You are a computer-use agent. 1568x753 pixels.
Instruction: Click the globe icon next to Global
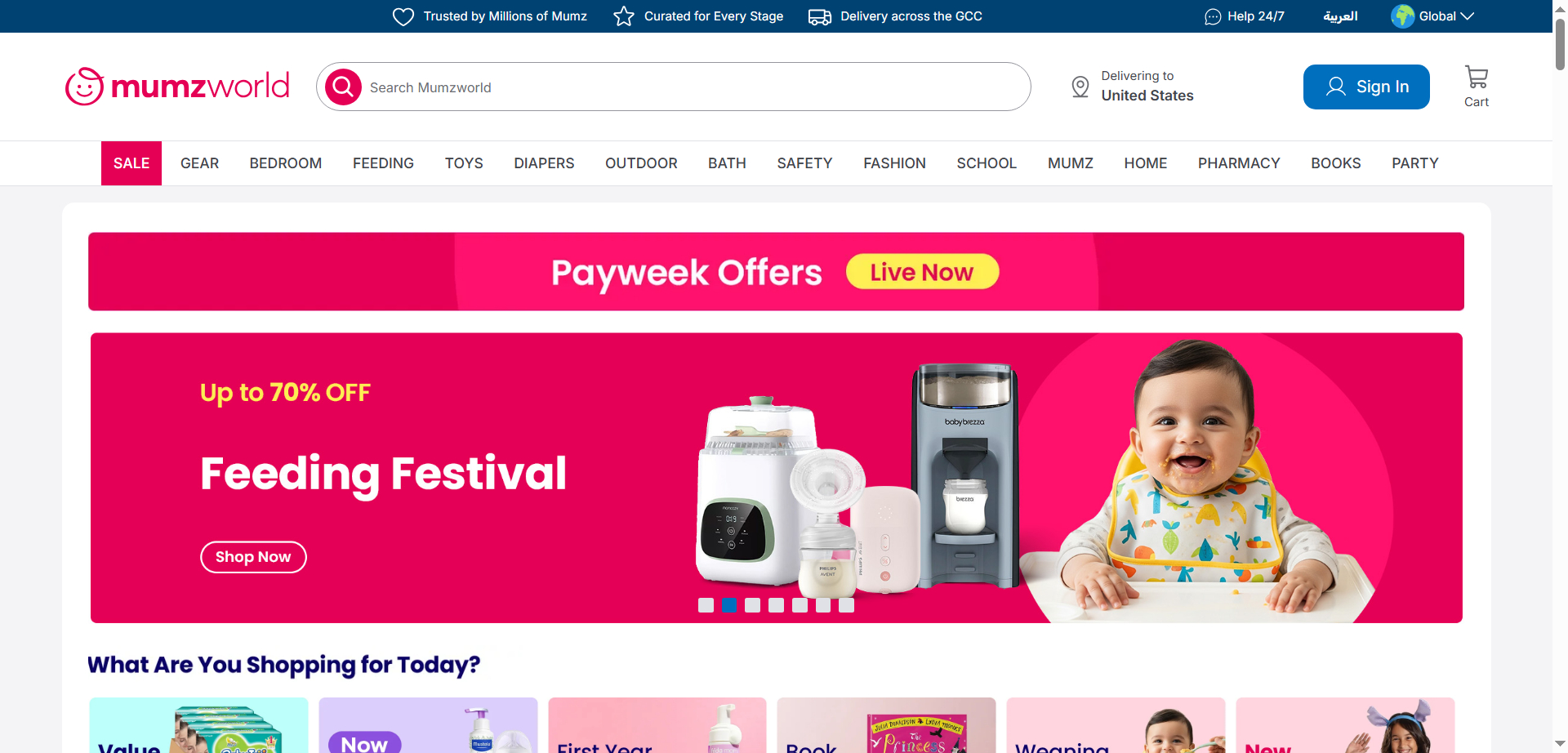(x=1402, y=16)
